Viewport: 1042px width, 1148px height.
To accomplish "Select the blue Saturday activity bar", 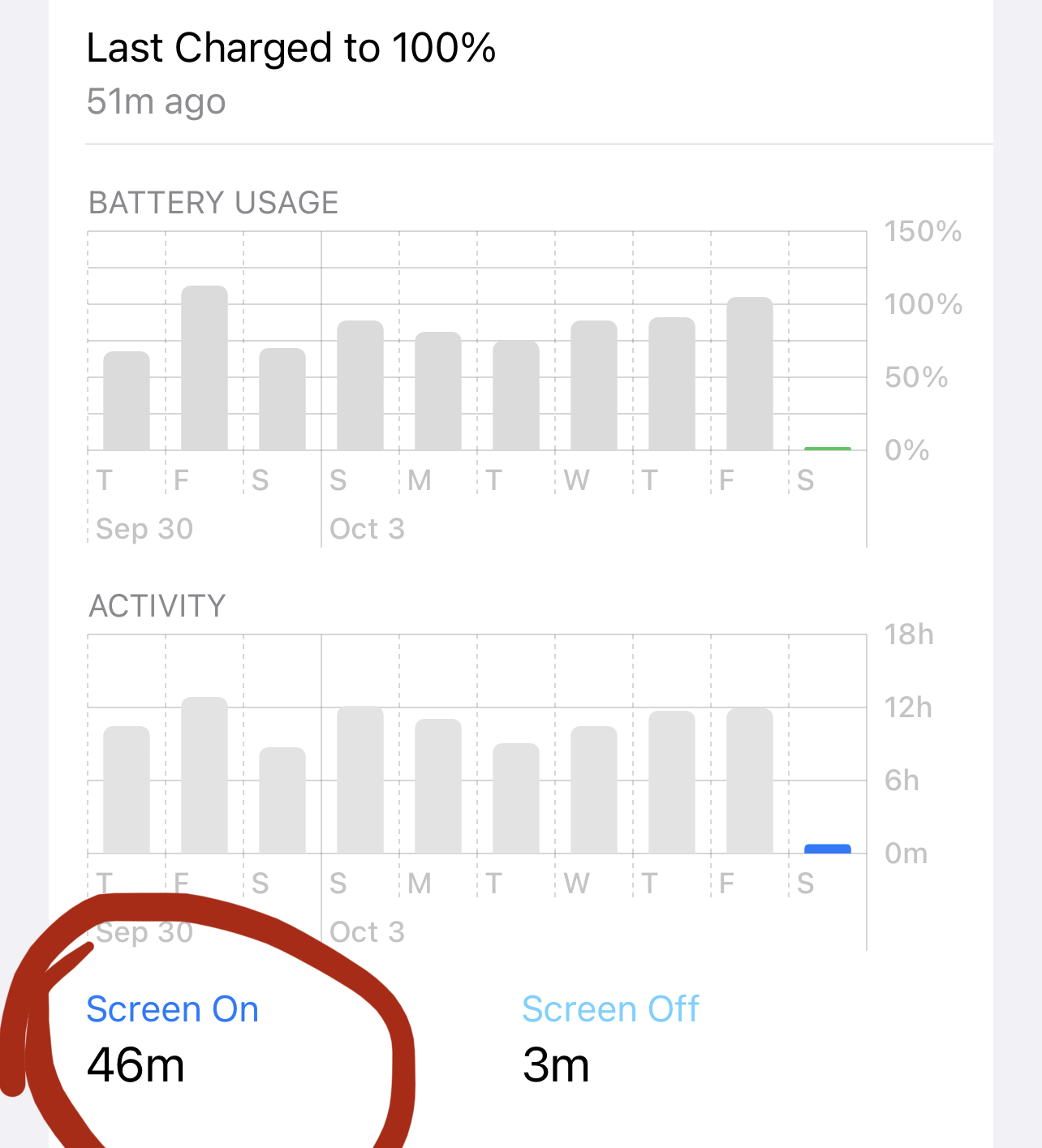I will [828, 849].
